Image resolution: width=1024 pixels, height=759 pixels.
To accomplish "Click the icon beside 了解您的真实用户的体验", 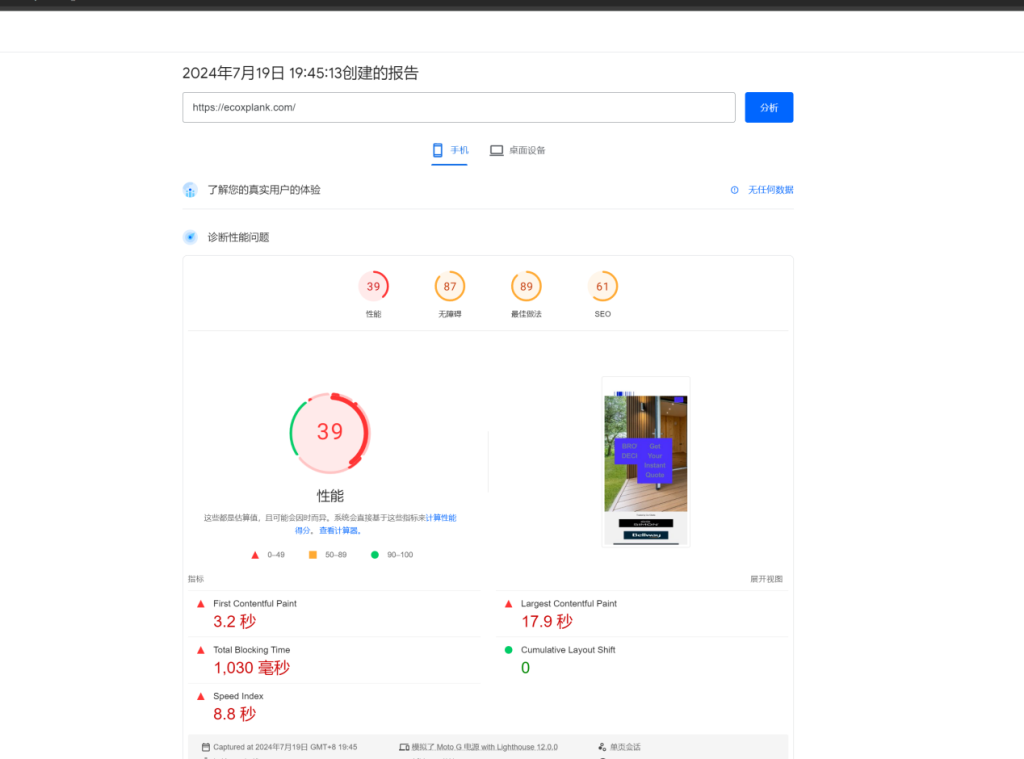I will click(x=190, y=190).
